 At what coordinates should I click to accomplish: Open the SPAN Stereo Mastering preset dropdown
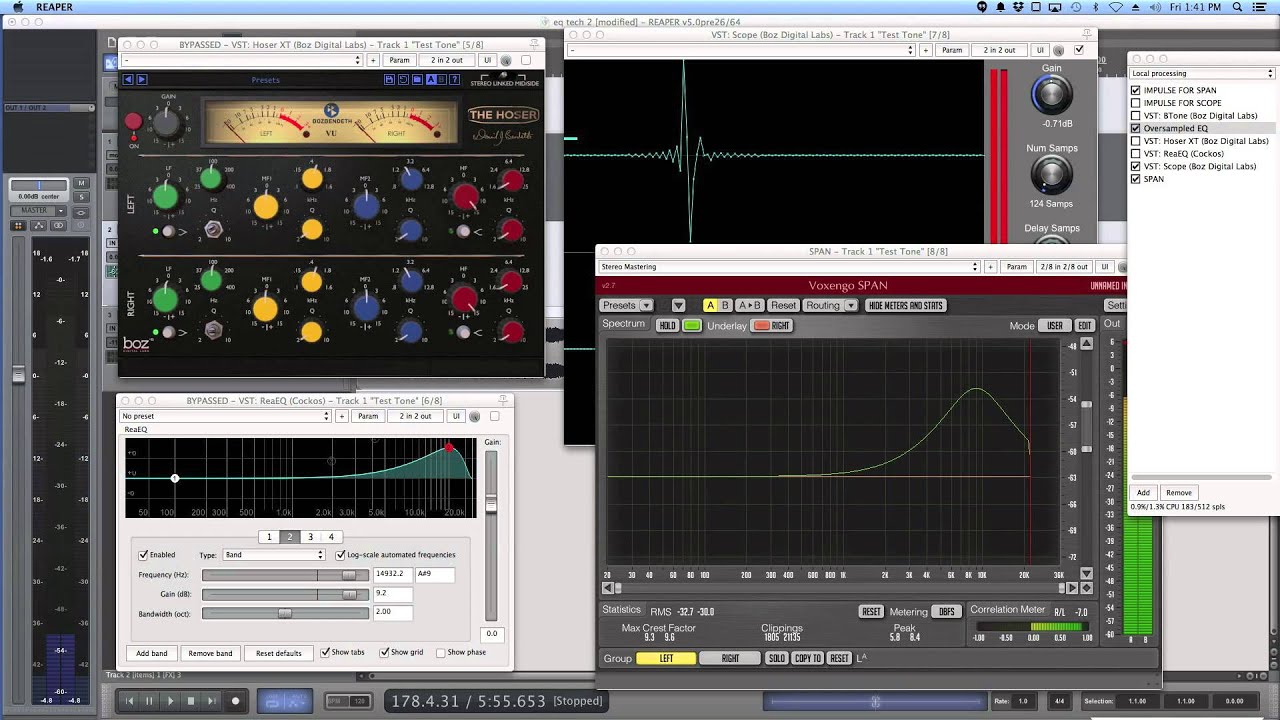coord(789,267)
